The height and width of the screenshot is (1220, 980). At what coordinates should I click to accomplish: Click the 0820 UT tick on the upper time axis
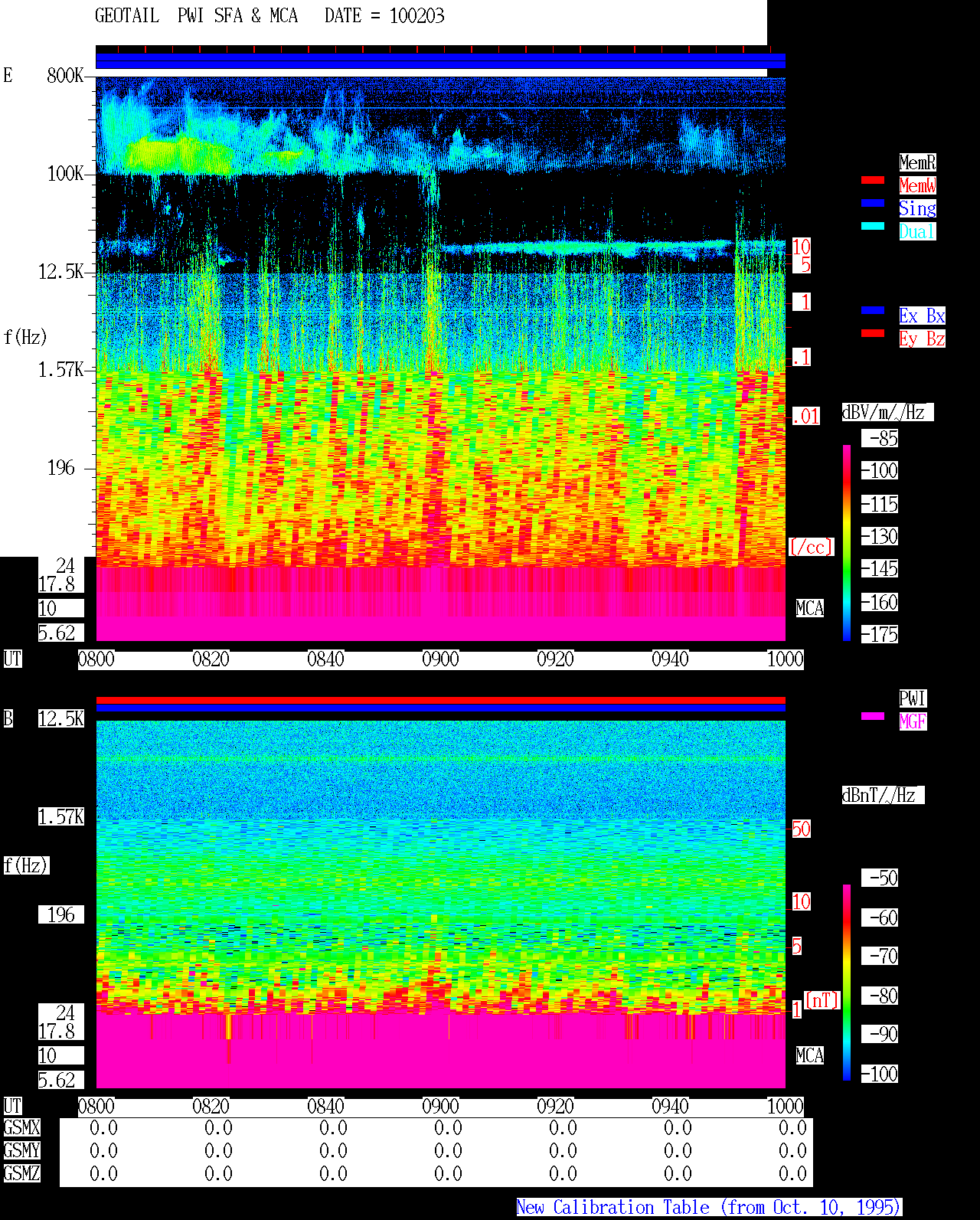(211, 659)
